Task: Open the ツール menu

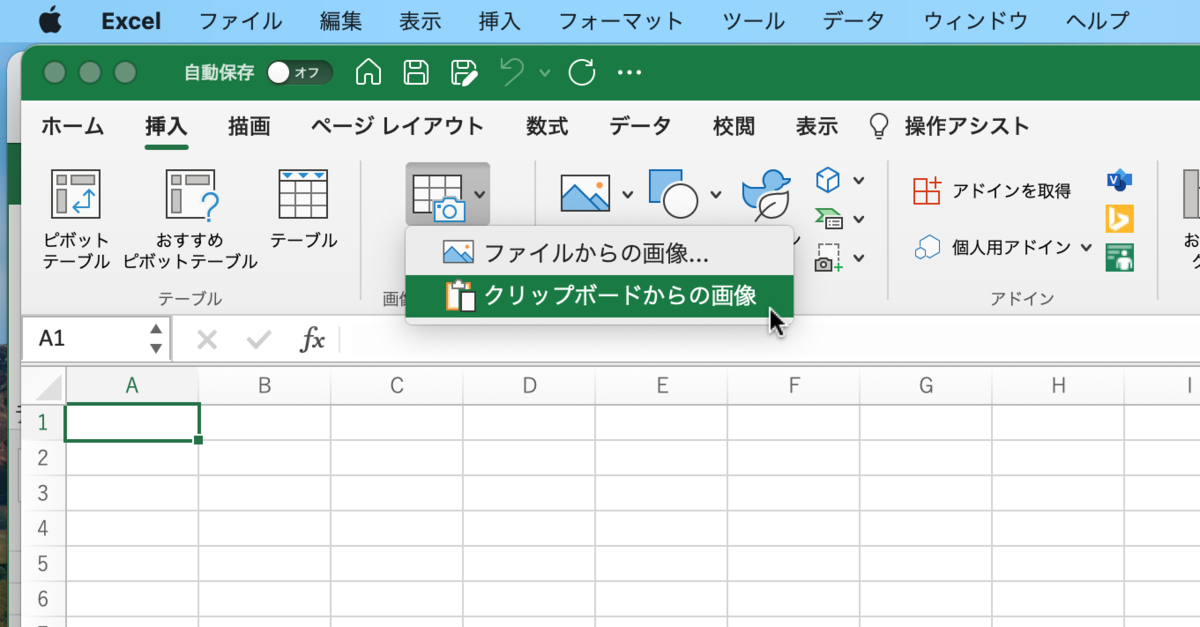Action: point(753,21)
